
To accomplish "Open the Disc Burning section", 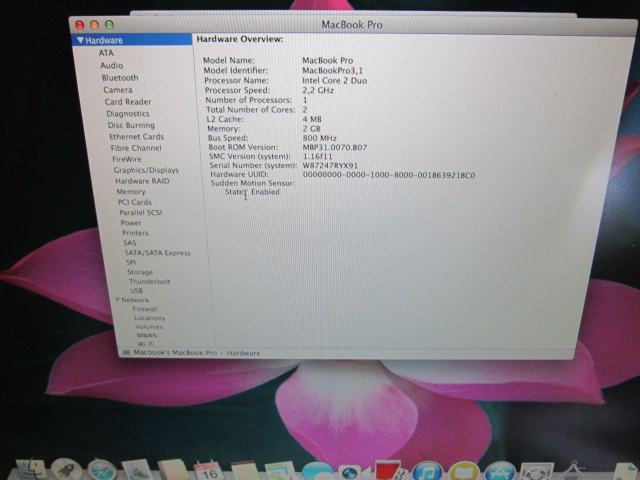I will pyautogui.click(x=131, y=125).
